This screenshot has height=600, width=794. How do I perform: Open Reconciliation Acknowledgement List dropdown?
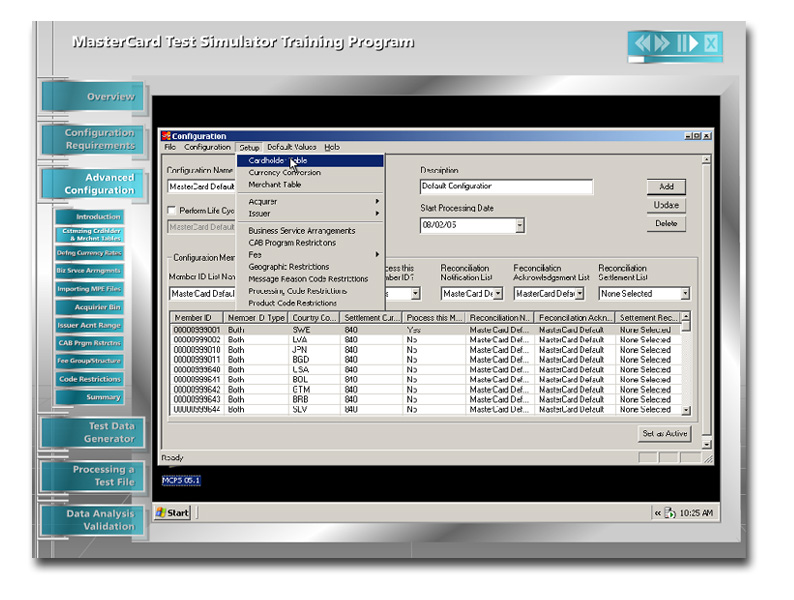pyautogui.click(x=580, y=294)
